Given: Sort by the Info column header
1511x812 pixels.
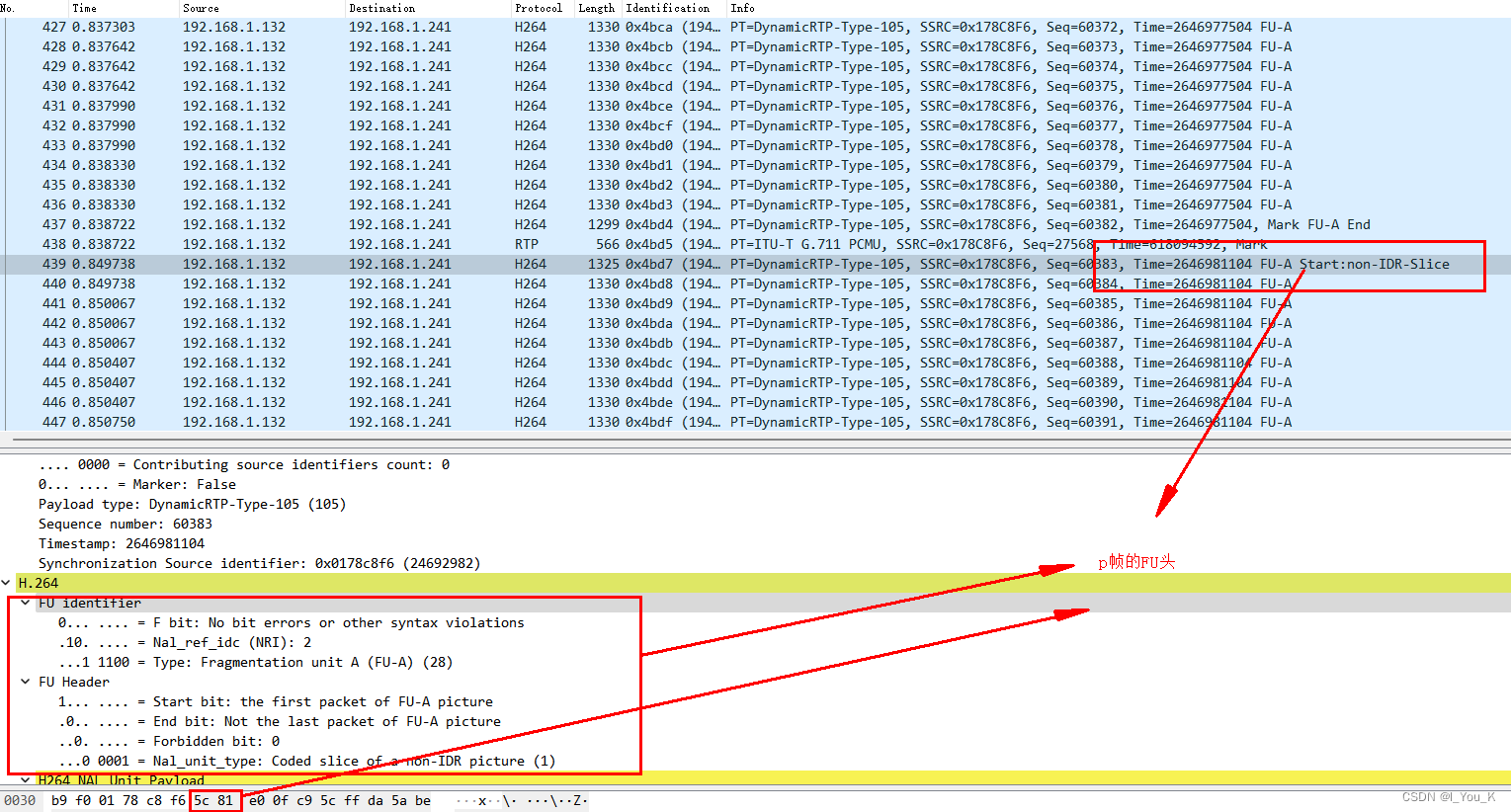Looking at the screenshot, I should coord(742,8).
